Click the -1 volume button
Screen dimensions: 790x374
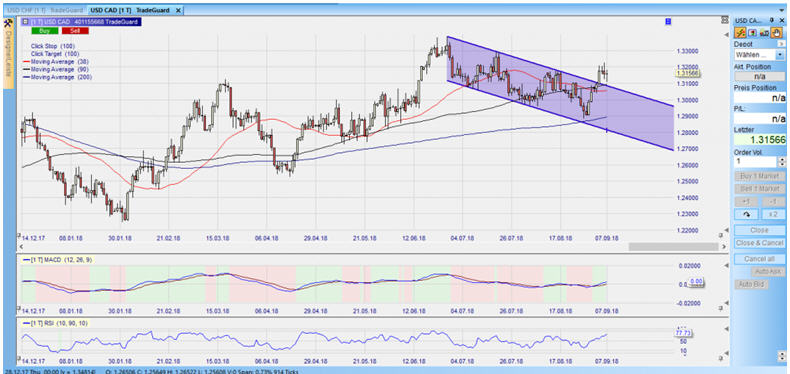click(773, 202)
